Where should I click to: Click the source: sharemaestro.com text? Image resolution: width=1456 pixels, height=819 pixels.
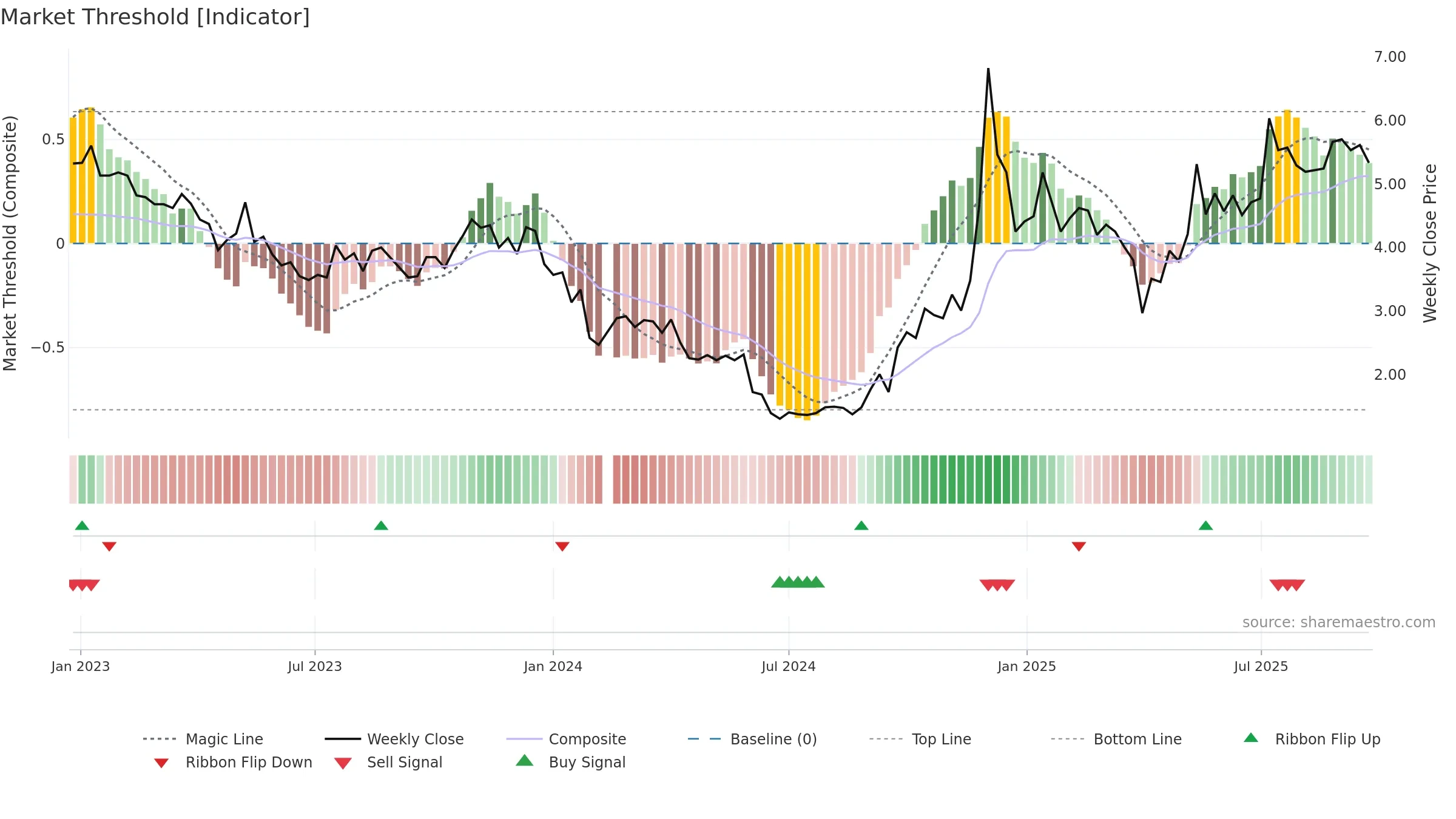(x=1339, y=622)
